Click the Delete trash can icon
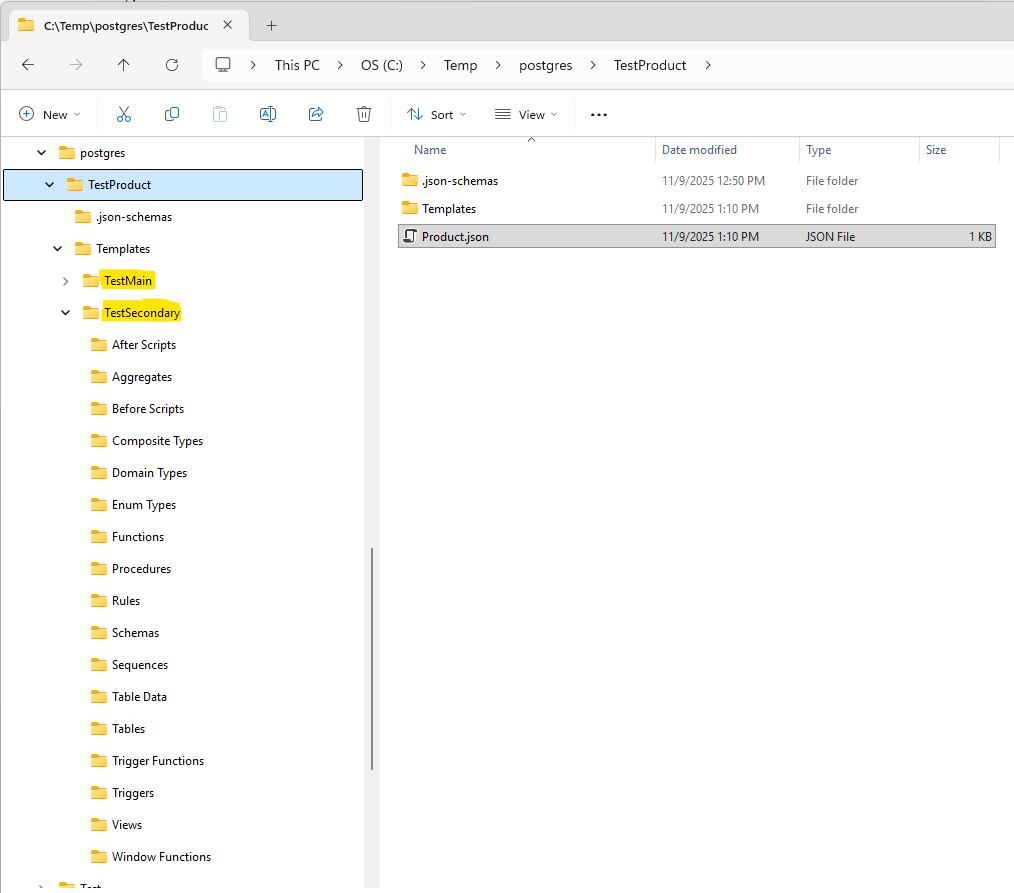This screenshot has height=893, width=1014. [364, 115]
